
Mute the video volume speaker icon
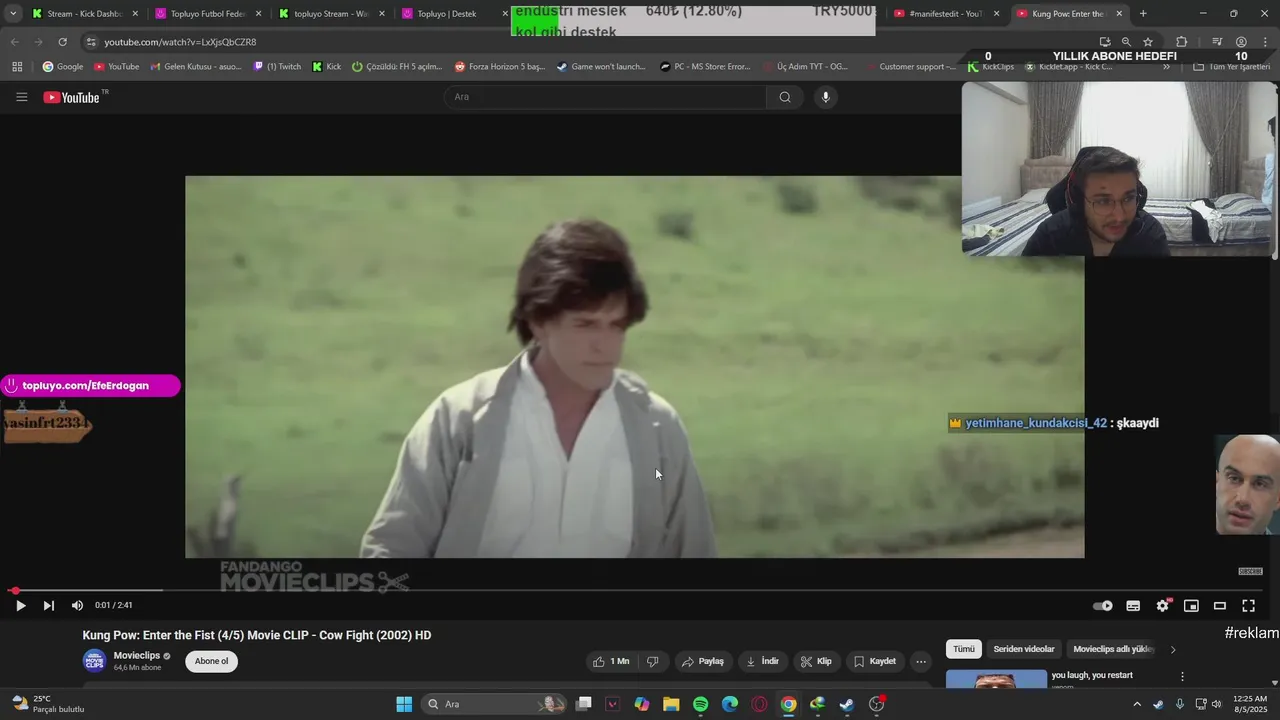point(77,605)
